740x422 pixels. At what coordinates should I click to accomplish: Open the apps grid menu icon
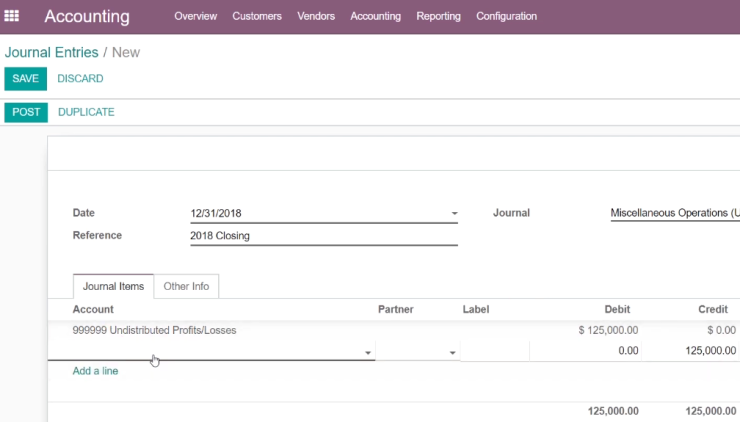tap(11, 16)
